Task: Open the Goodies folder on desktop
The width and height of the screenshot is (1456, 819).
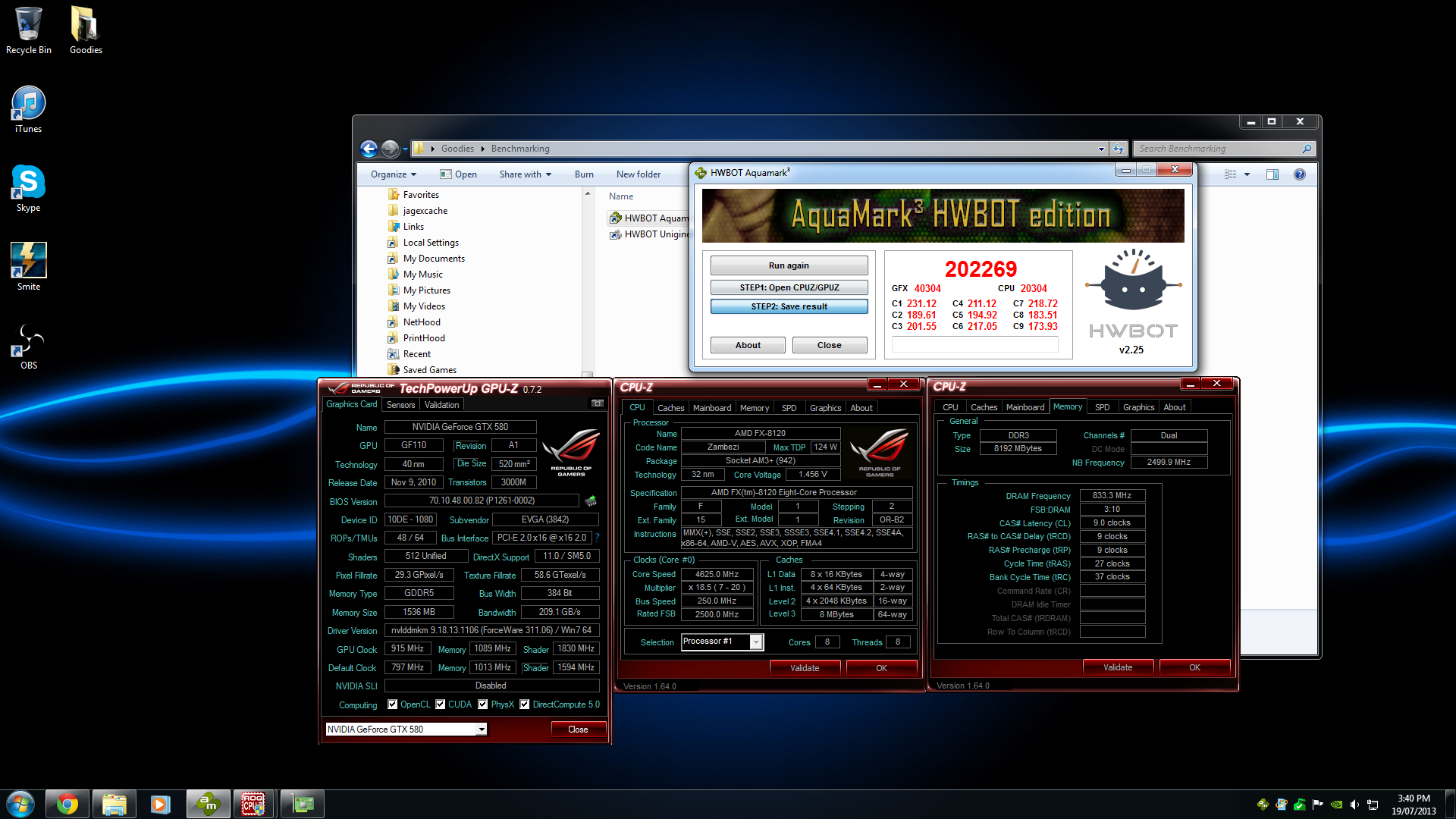Action: click(86, 30)
